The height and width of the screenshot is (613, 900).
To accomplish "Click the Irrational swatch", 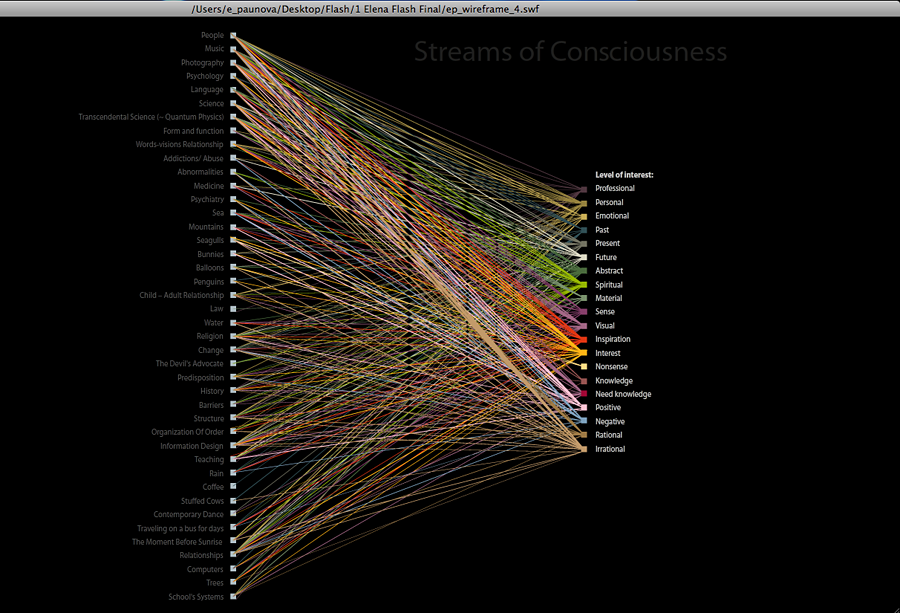I will [584, 449].
